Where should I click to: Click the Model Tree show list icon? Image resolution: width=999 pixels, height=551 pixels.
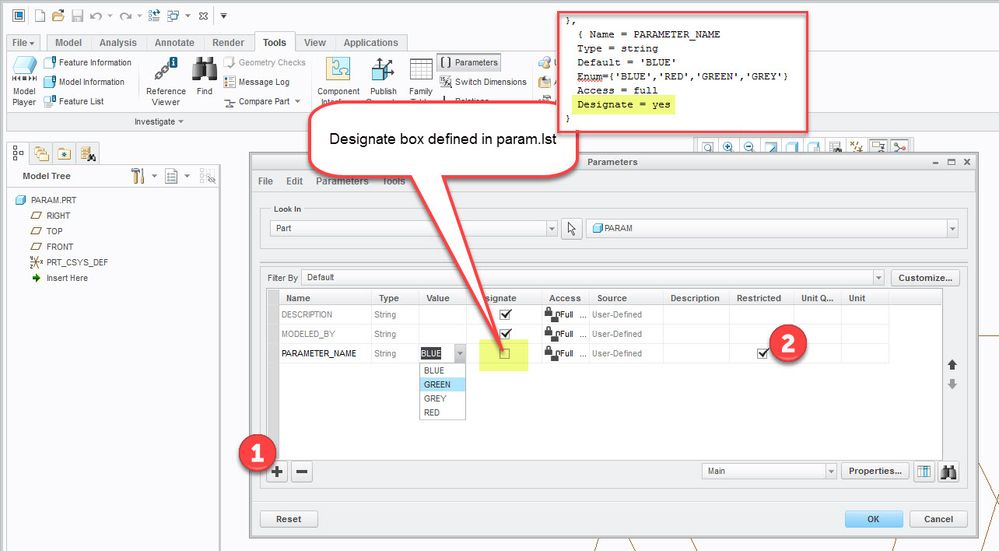click(171, 176)
